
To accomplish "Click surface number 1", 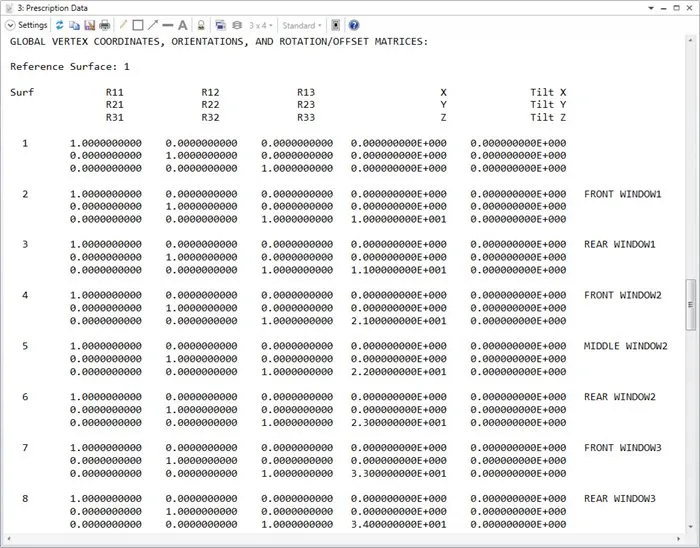I will (25, 143).
